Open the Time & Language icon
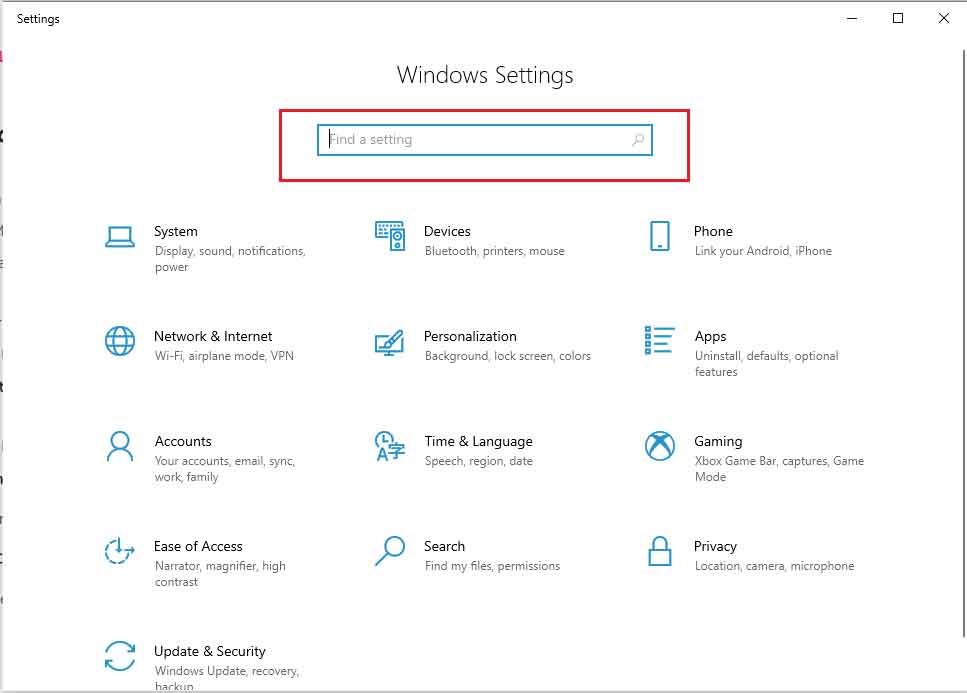 pos(390,446)
